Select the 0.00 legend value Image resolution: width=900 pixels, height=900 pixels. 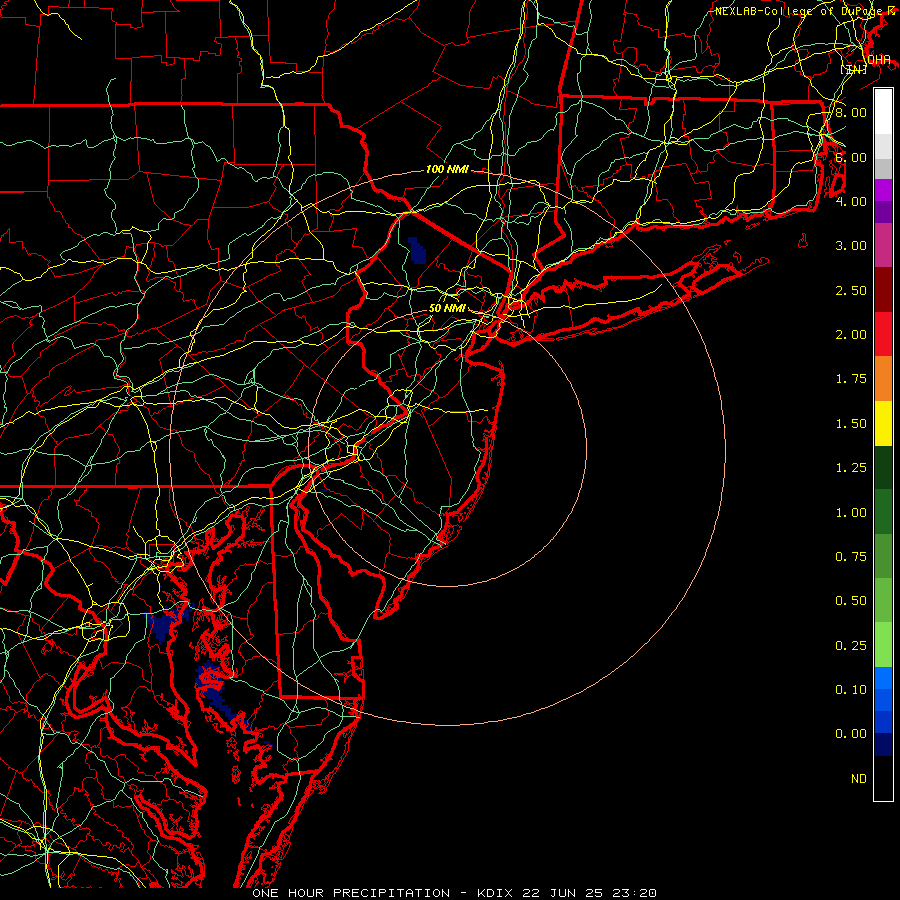(x=851, y=734)
